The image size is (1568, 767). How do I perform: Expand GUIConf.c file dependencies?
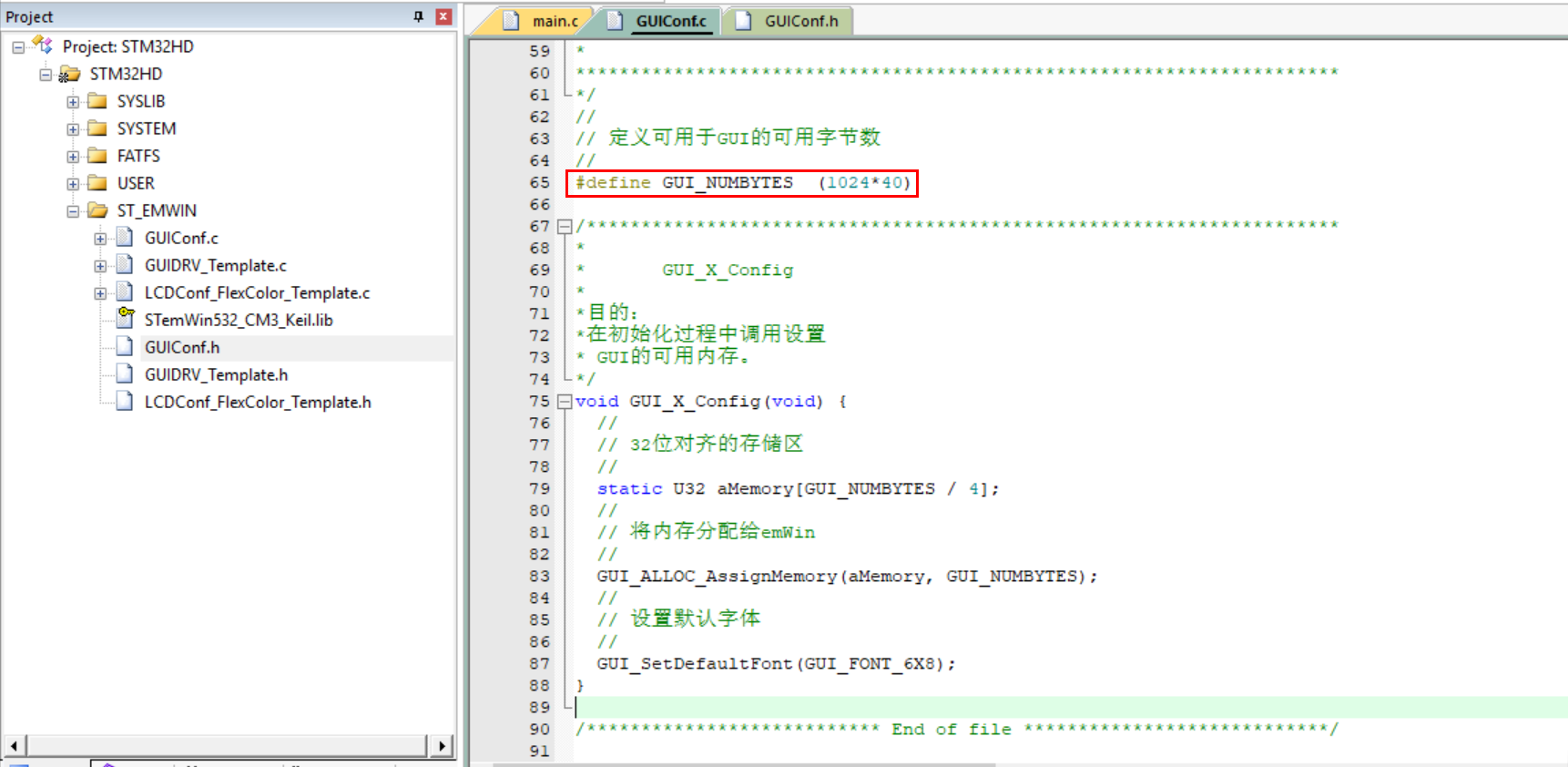(x=100, y=239)
